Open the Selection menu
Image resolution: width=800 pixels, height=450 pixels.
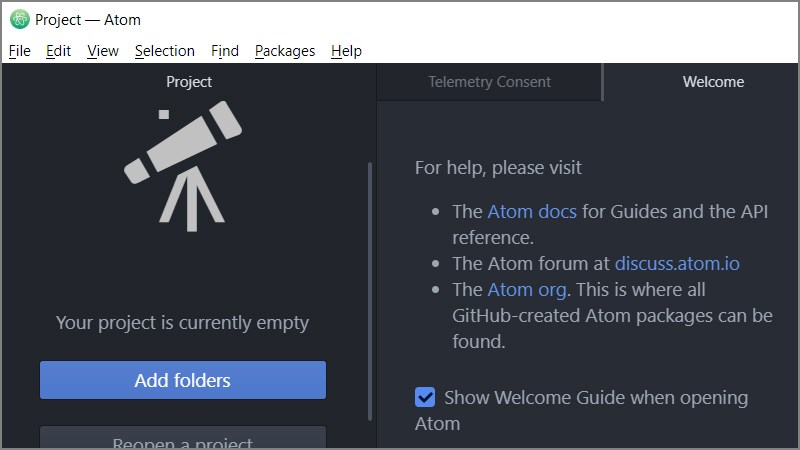165,51
